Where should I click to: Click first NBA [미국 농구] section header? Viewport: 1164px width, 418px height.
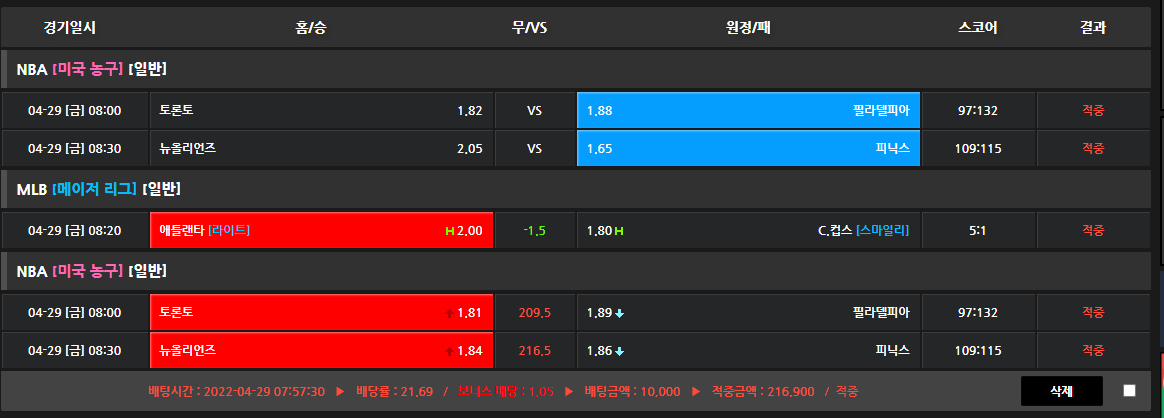point(91,69)
